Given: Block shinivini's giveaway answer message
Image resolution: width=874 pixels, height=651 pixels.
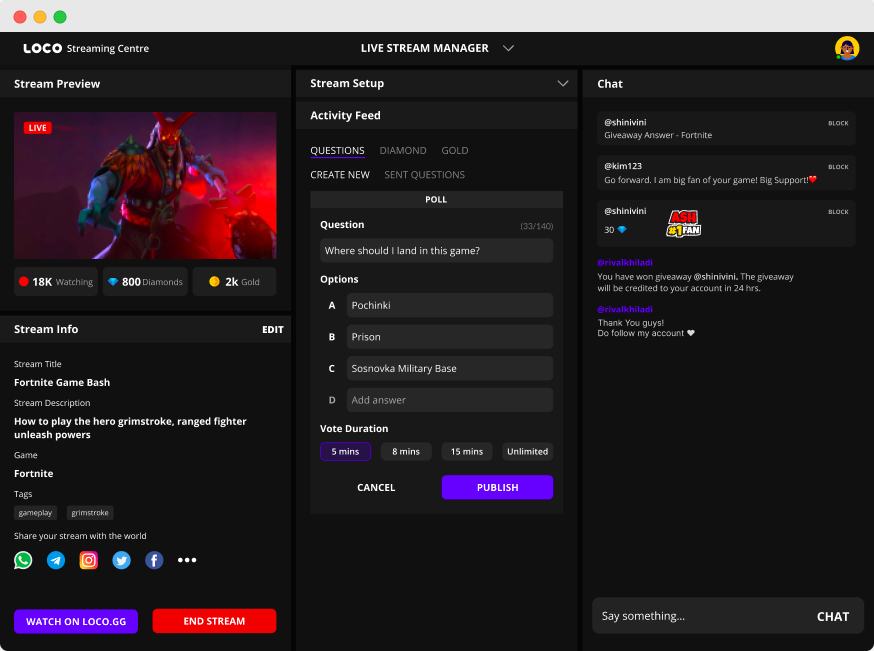Looking at the screenshot, I should pos(838,123).
